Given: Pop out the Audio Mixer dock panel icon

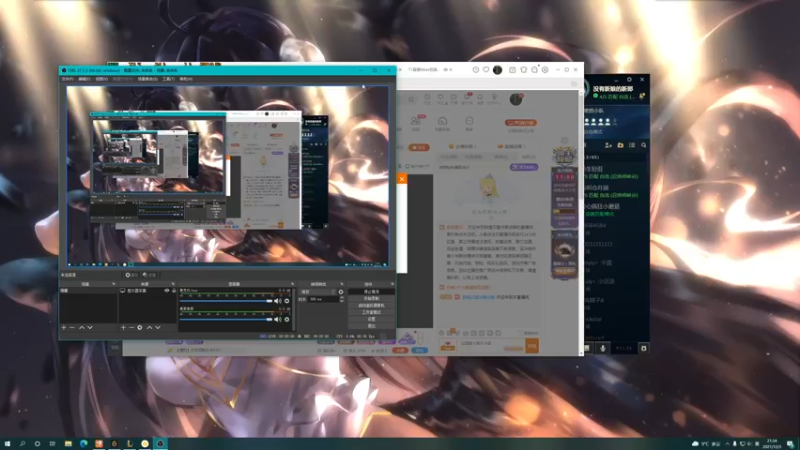Looking at the screenshot, I should point(293,284).
